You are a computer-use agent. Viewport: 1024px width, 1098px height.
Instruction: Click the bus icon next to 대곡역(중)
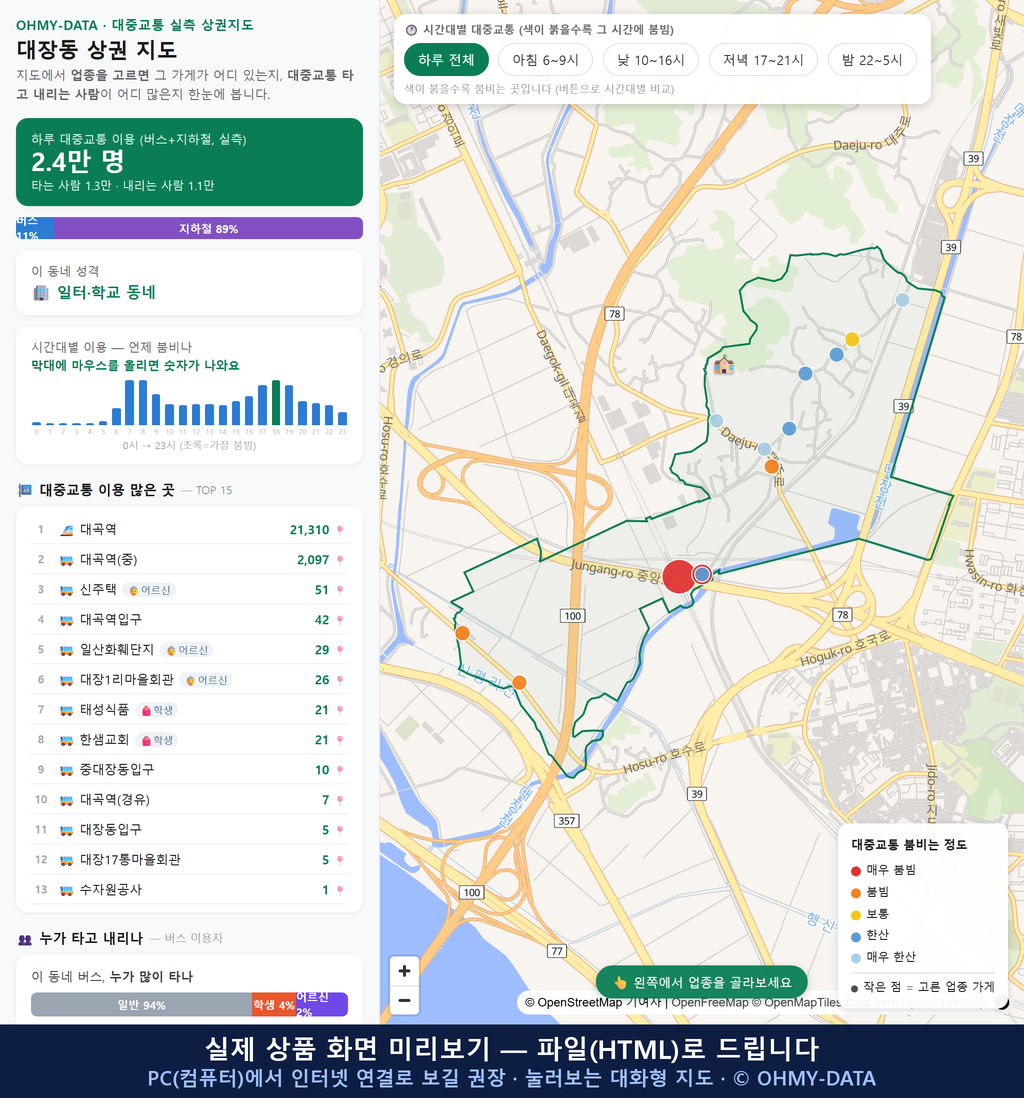(67, 560)
